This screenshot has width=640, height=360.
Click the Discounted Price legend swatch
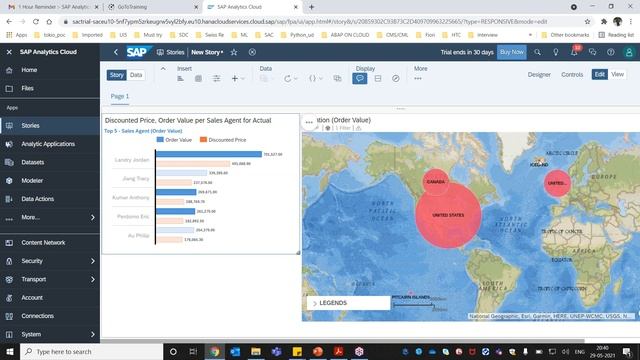(203, 140)
